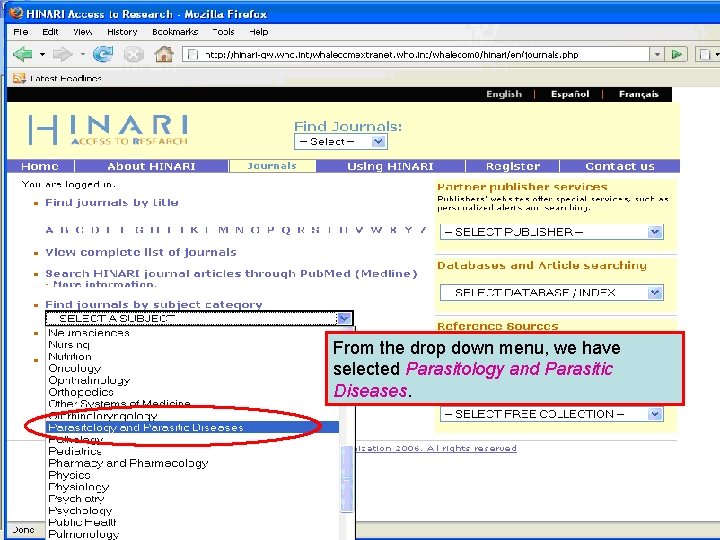Switch language to Français

(x=638, y=94)
